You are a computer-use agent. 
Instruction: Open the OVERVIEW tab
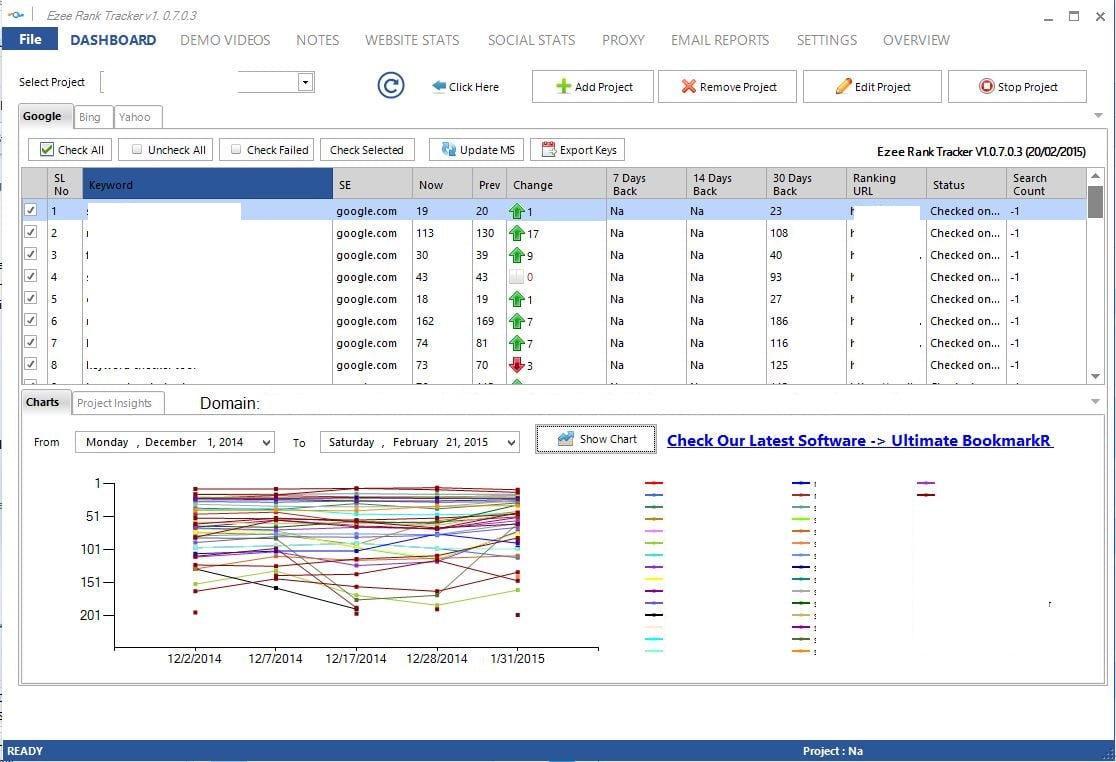[x=916, y=41]
